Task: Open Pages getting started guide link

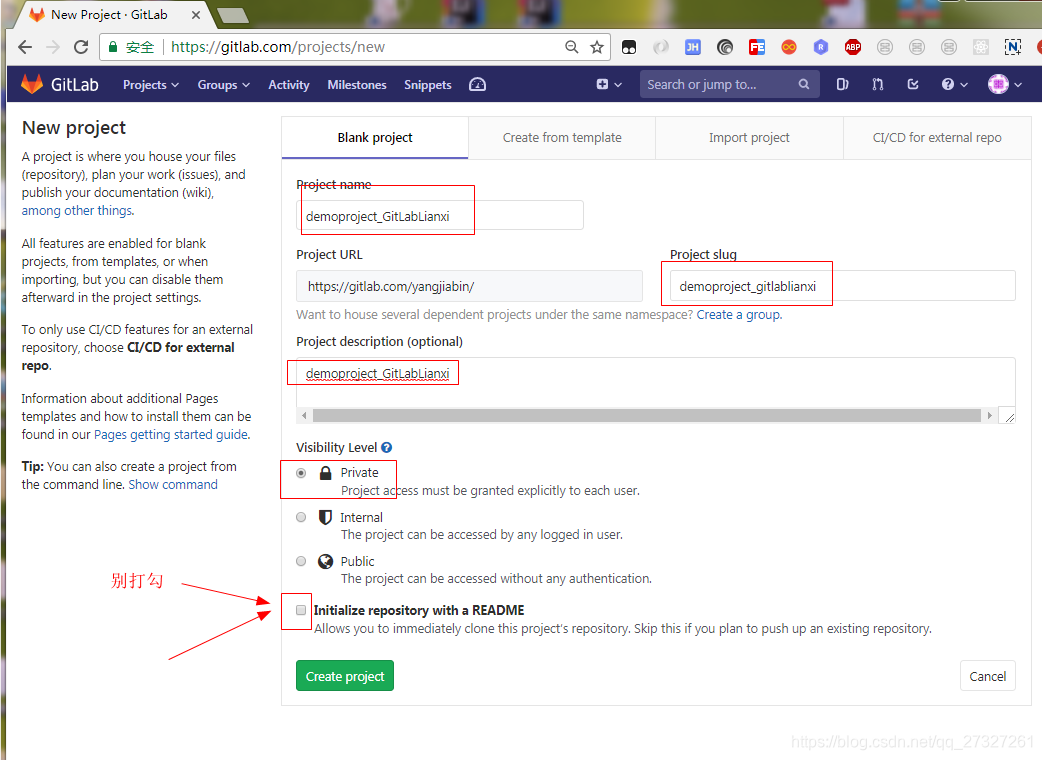Action: (171, 434)
